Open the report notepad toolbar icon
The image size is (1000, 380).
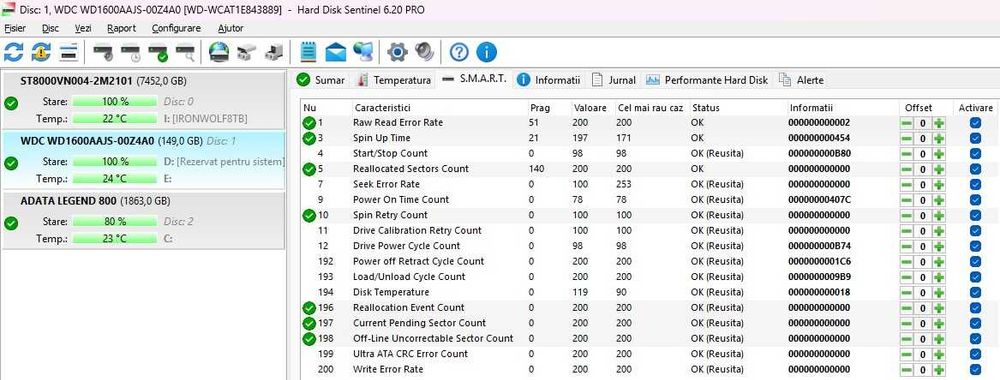[308, 52]
